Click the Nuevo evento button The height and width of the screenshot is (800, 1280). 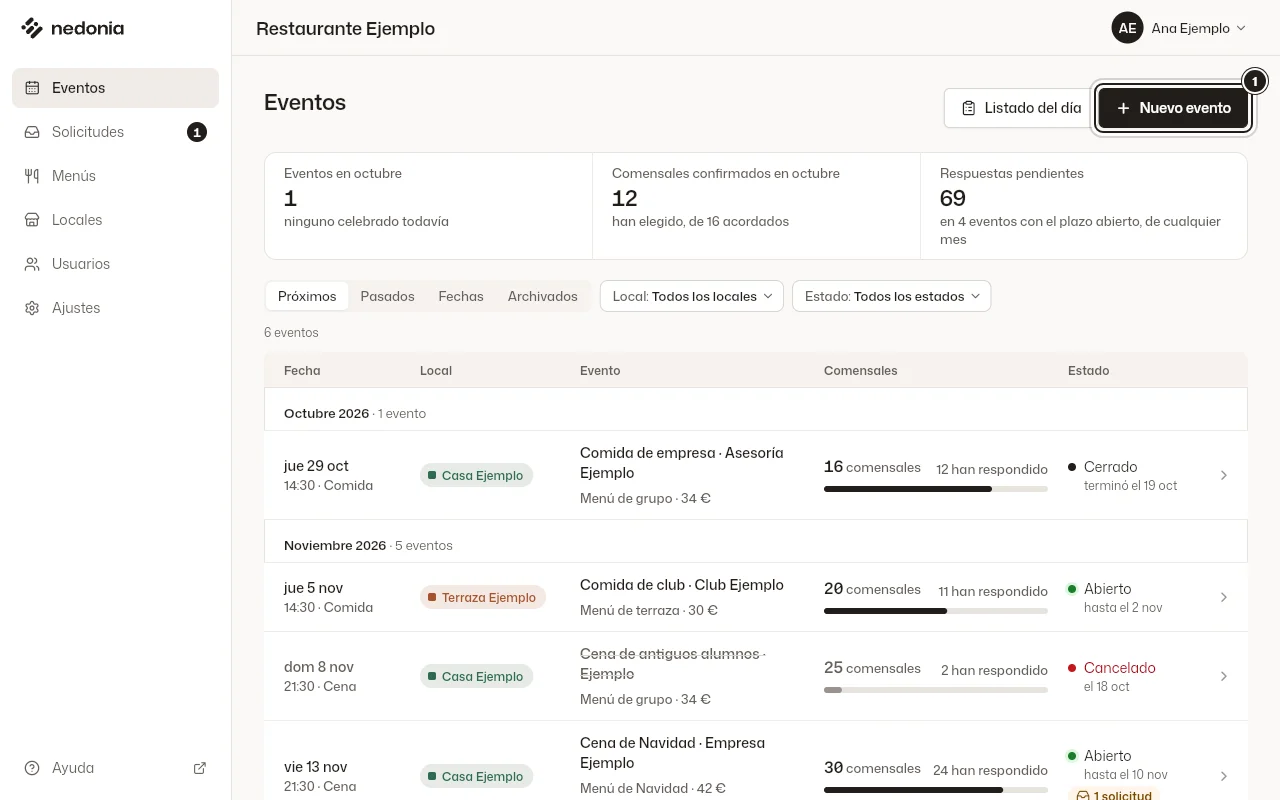(1174, 108)
